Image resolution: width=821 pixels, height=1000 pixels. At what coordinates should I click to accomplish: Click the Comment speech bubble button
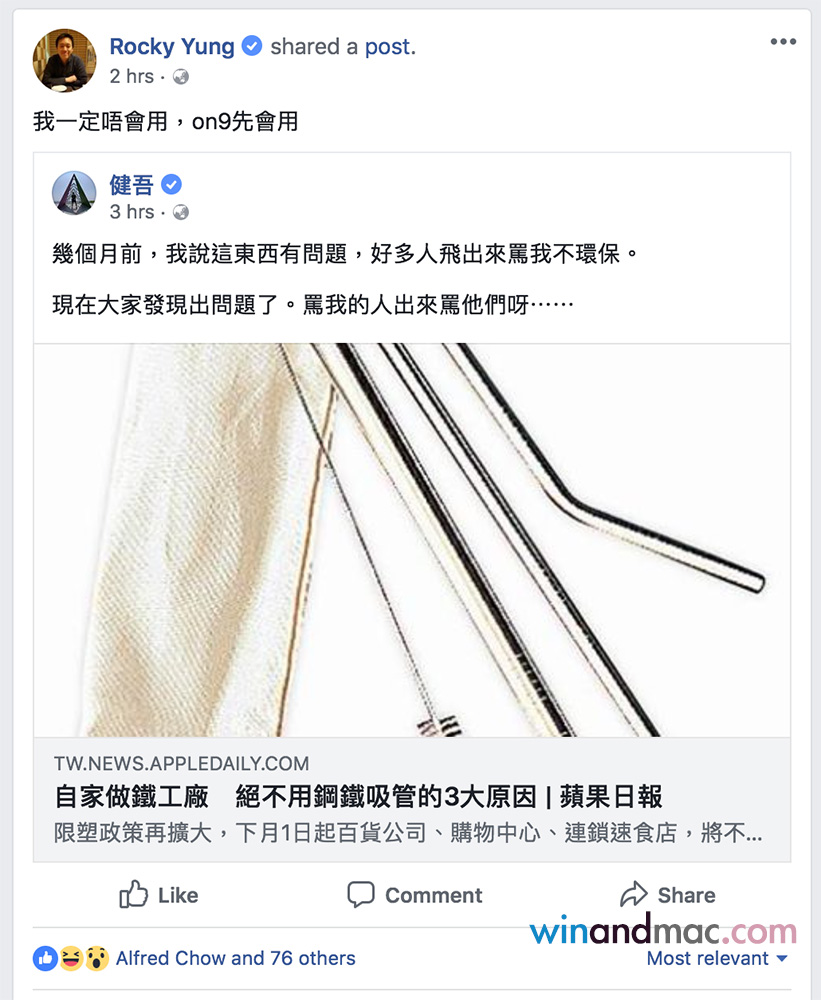415,895
